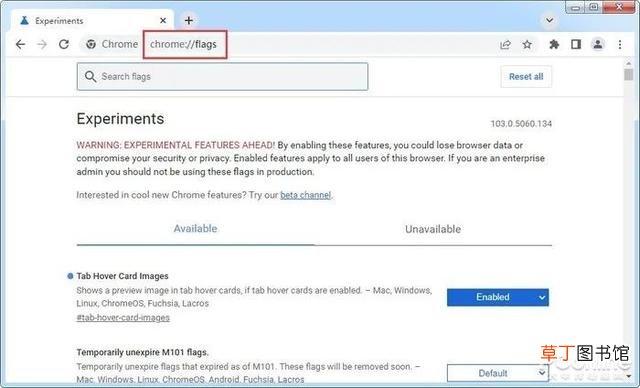Screen dimensions: 640x388
Task: Click the search magnifier icon
Action: (x=90, y=77)
